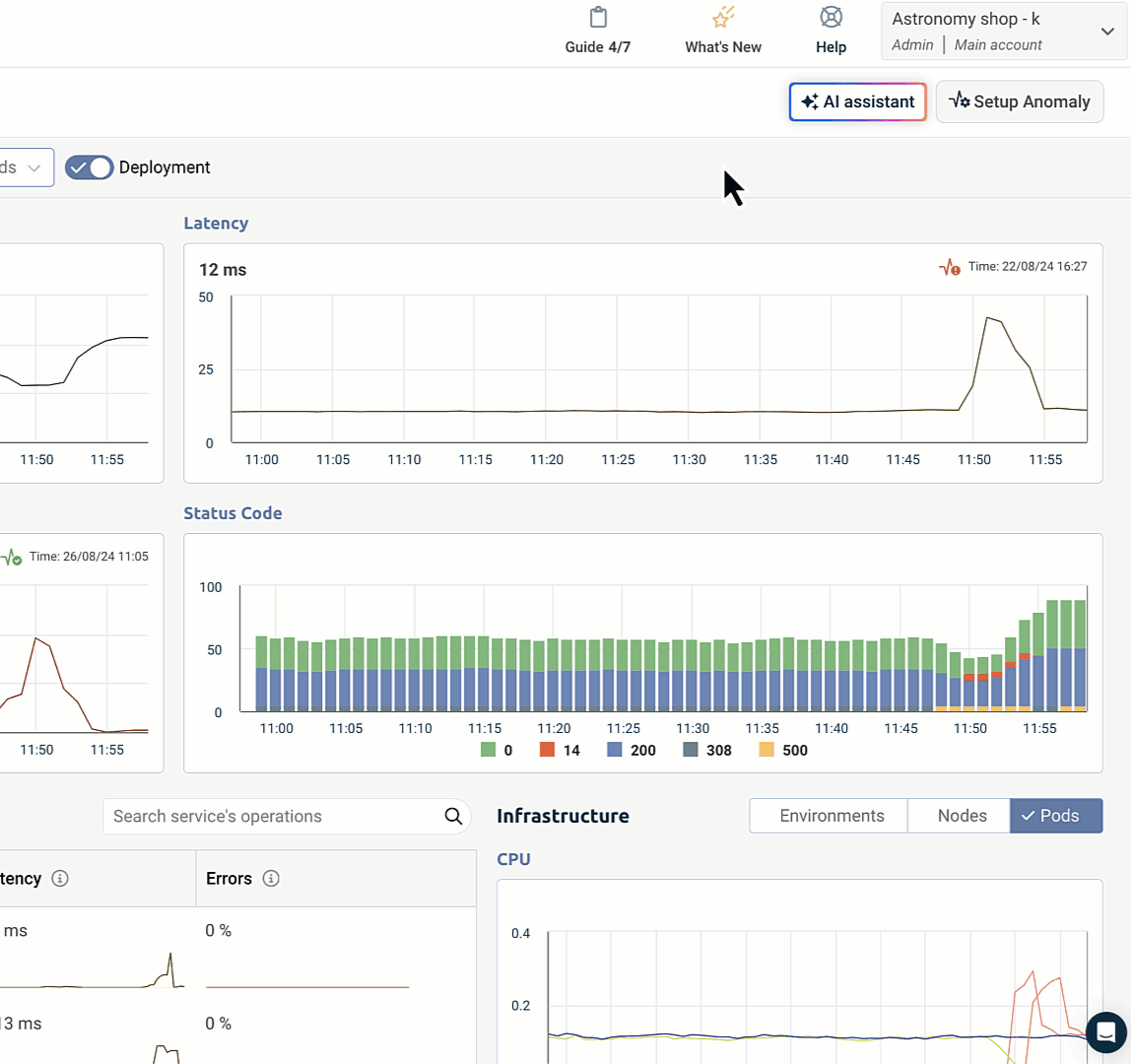Click the 12 ms latency value
Viewport: 1131px width, 1064px height.
[223, 270]
